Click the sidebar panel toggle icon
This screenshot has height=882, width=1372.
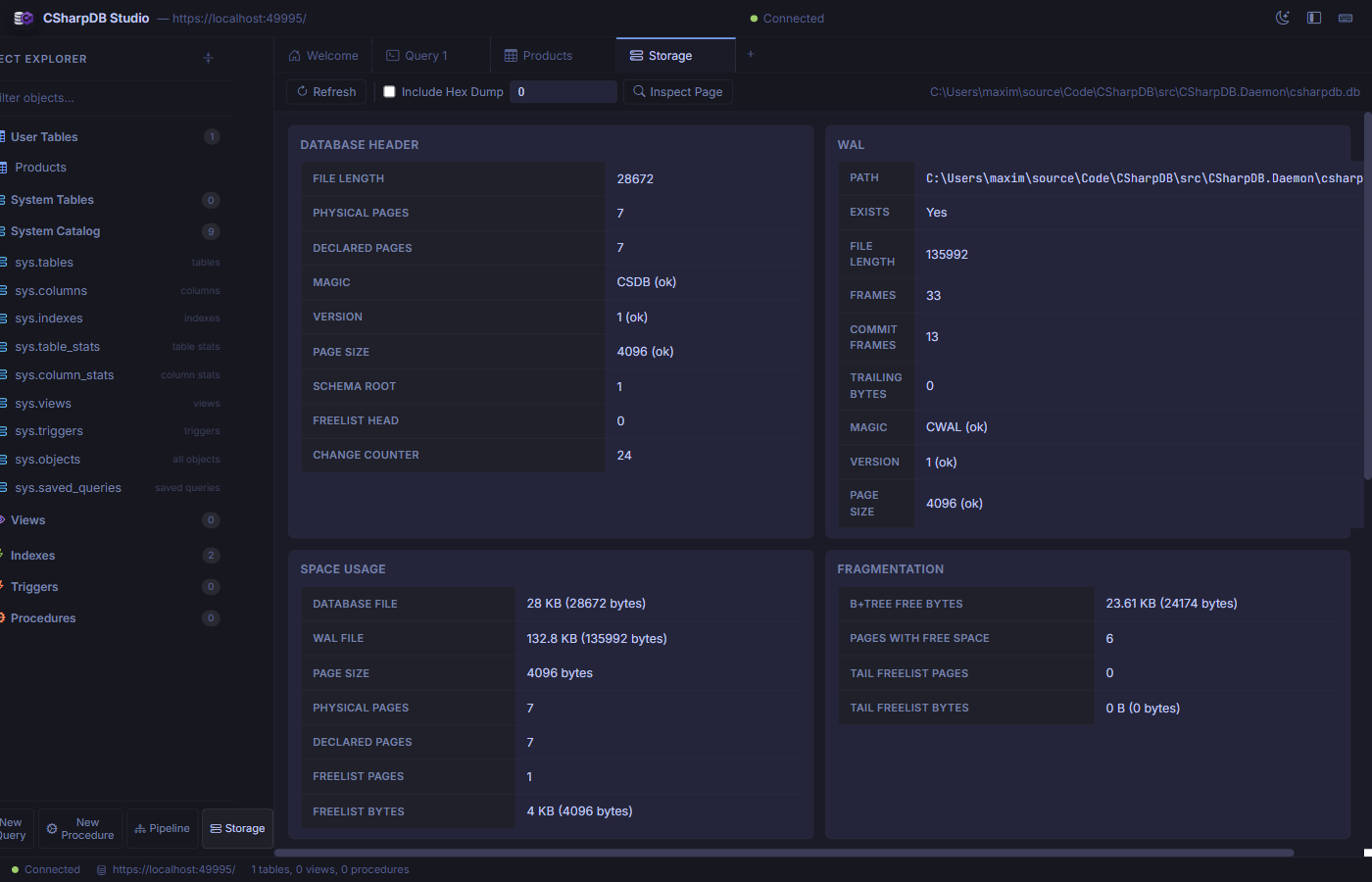[1313, 18]
